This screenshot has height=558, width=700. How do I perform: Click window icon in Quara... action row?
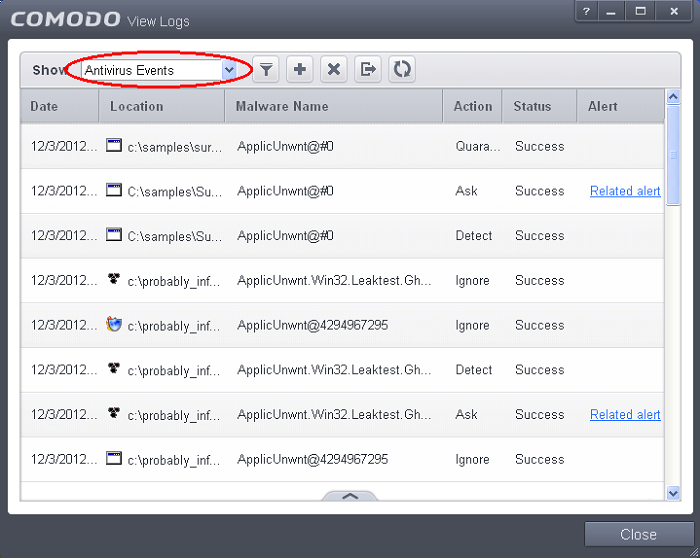pos(114,145)
